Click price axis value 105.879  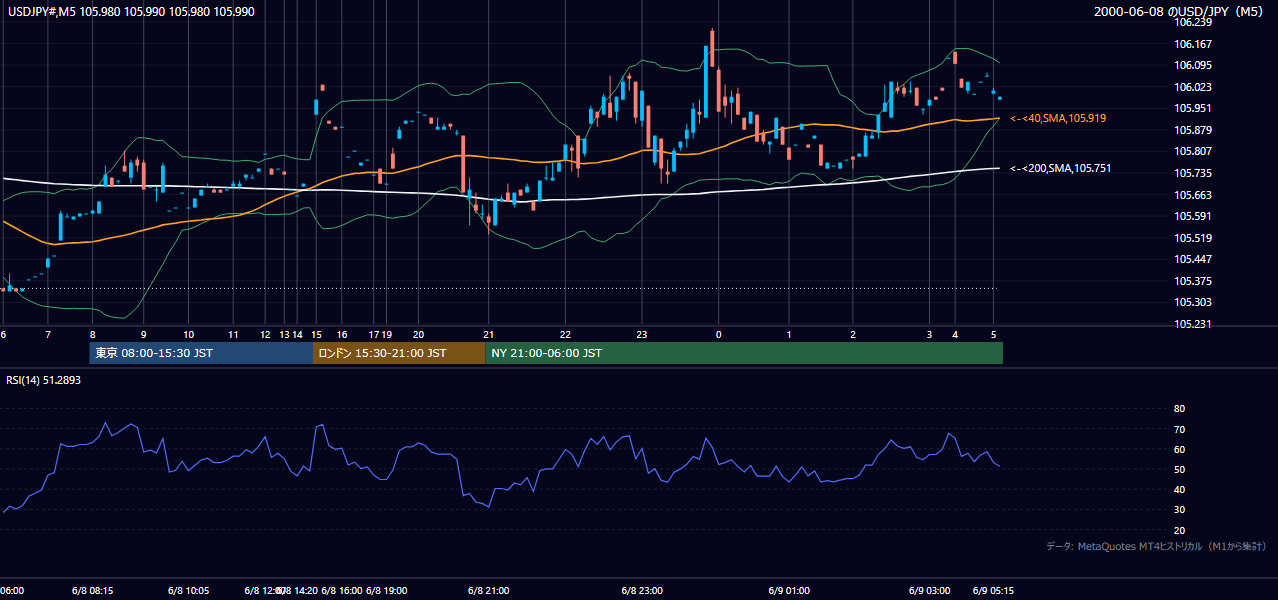pos(1193,130)
